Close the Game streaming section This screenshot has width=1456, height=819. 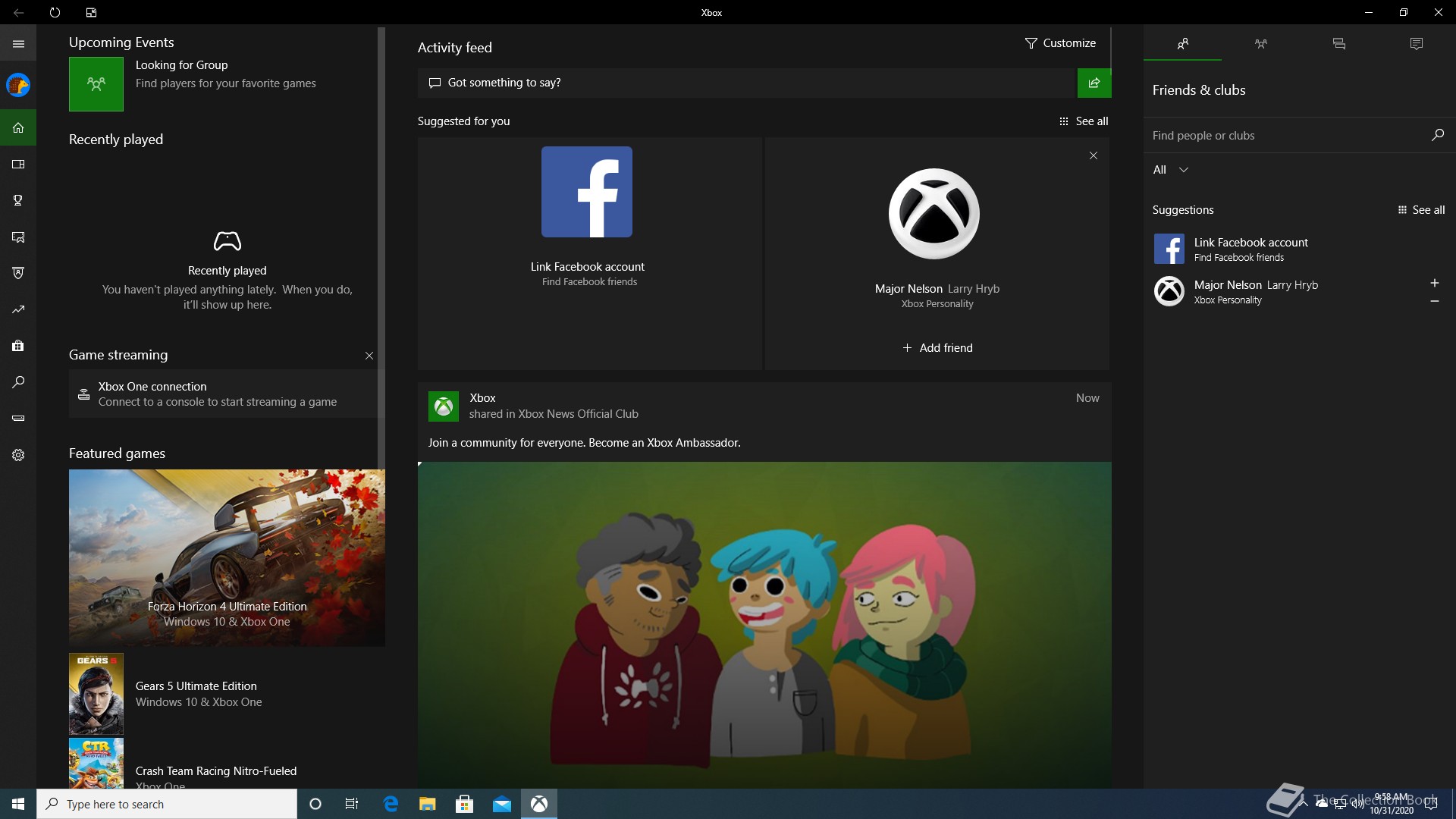pos(369,356)
